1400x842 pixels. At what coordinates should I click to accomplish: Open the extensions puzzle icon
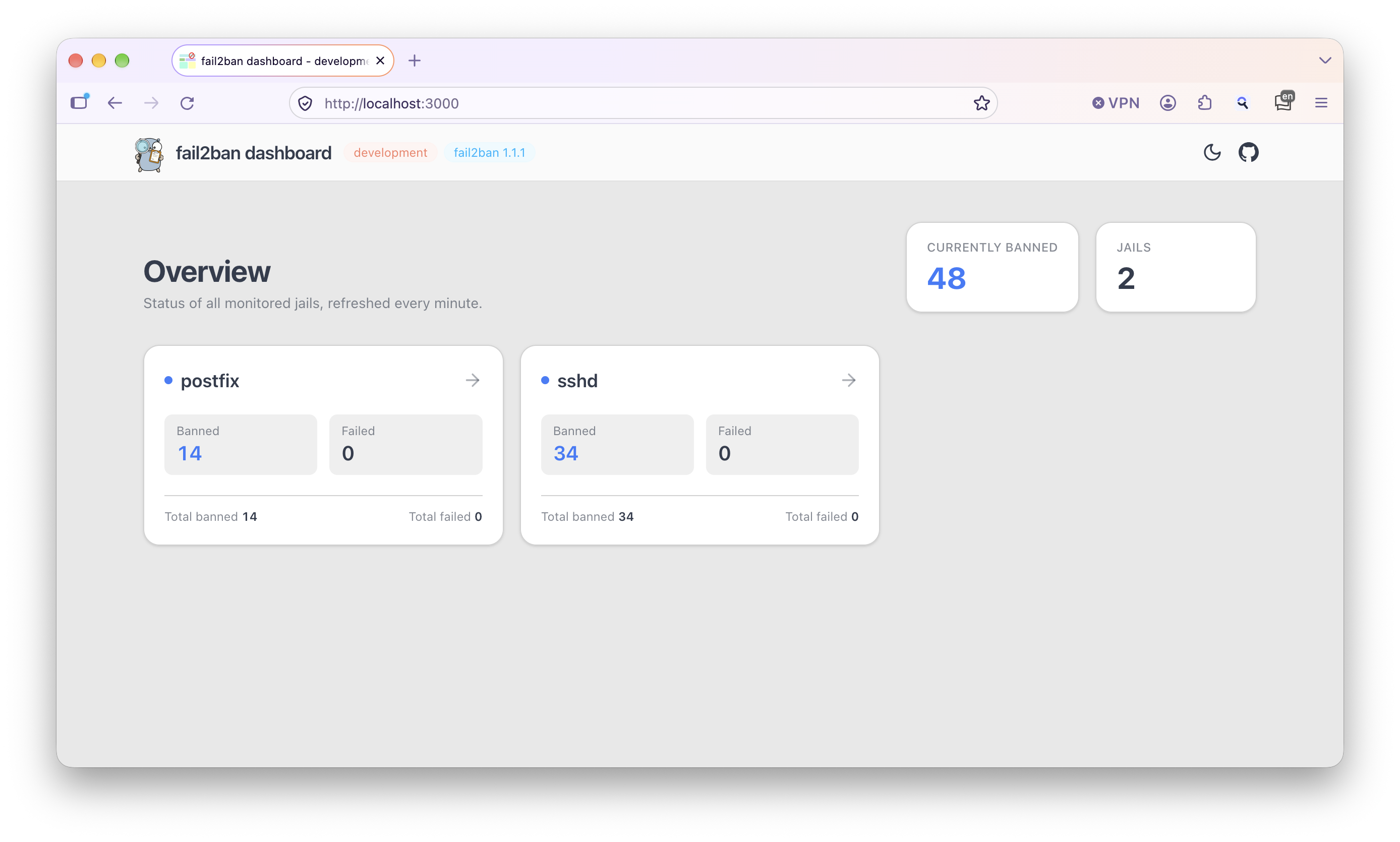(x=1204, y=103)
